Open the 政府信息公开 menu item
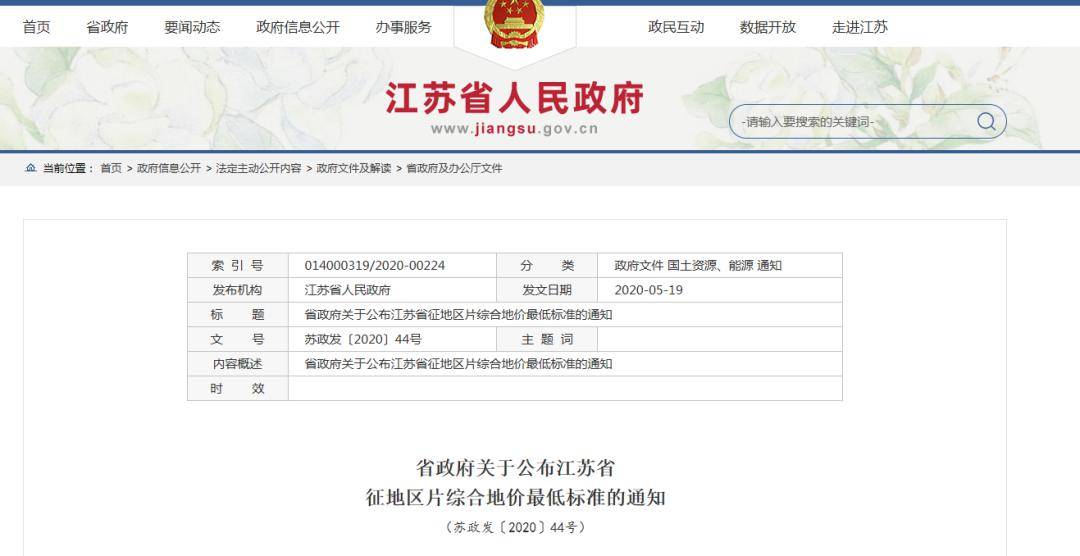1080x556 pixels. (x=298, y=28)
